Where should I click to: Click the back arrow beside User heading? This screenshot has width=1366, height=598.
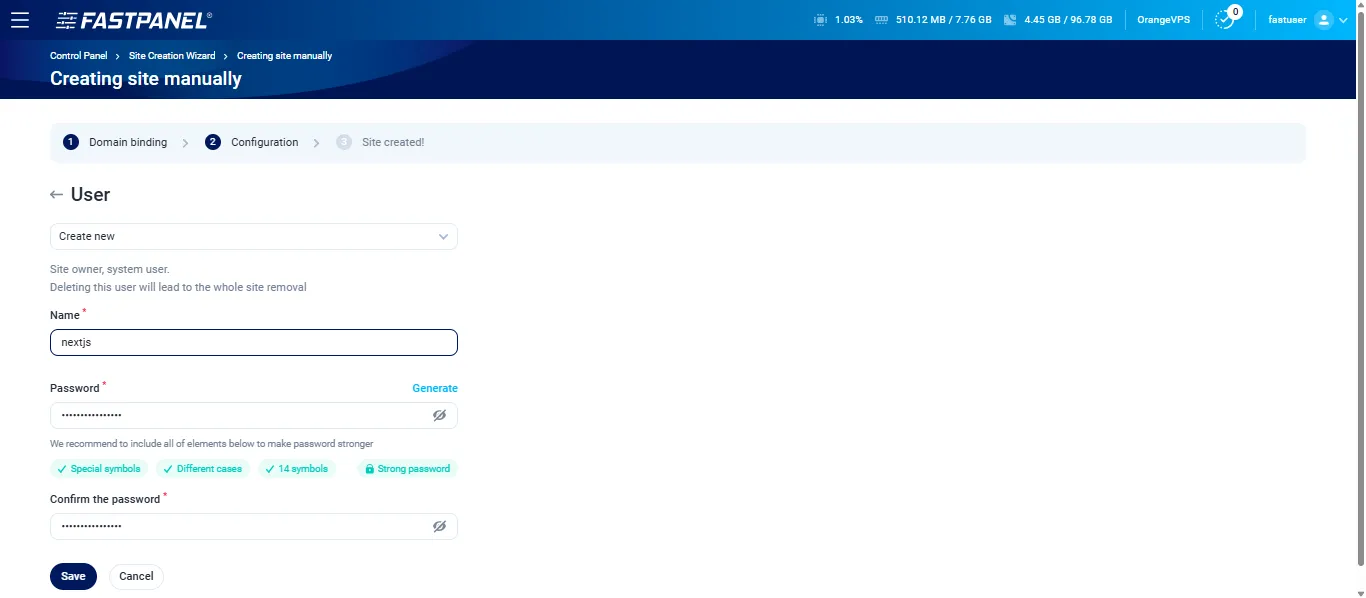pyautogui.click(x=56, y=194)
